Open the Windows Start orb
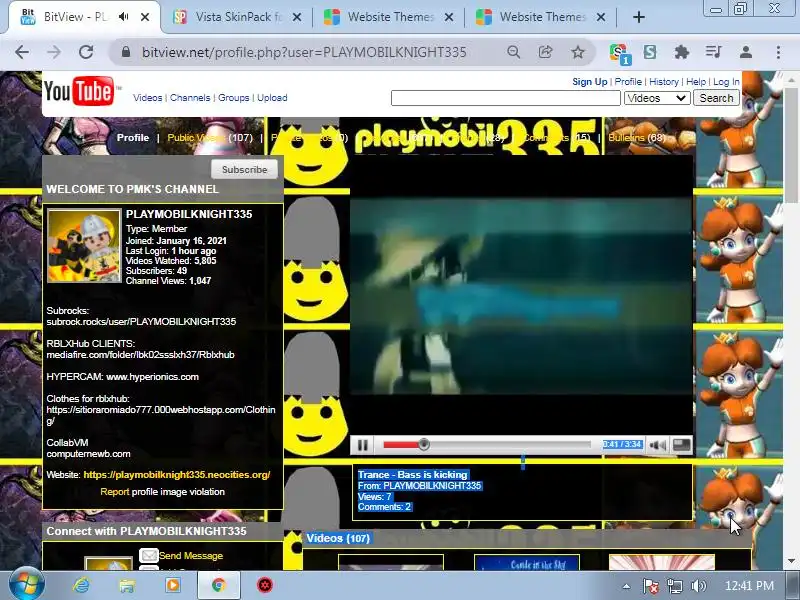 click(27, 585)
